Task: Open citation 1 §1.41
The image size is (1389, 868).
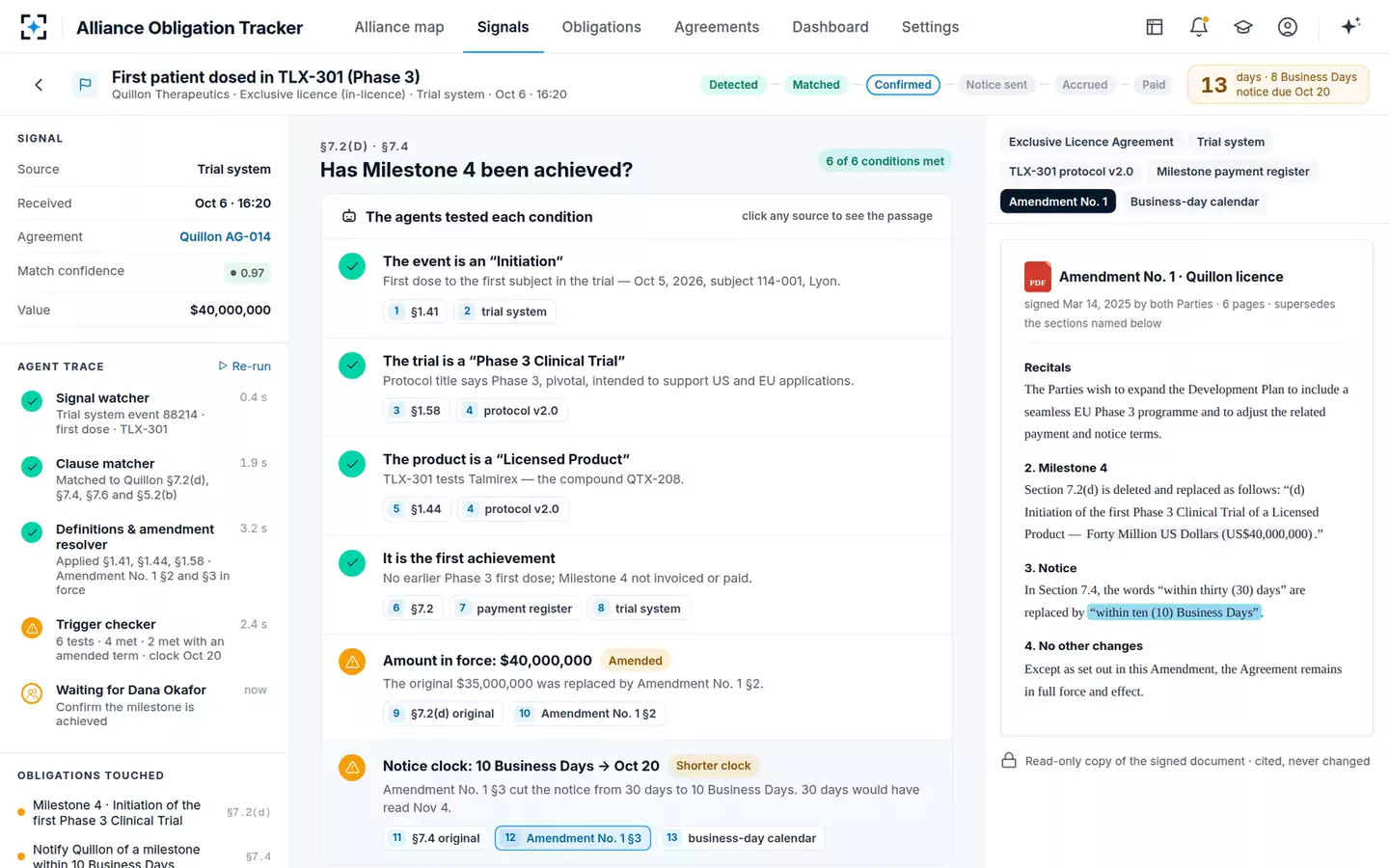Action: pos(415,312)
